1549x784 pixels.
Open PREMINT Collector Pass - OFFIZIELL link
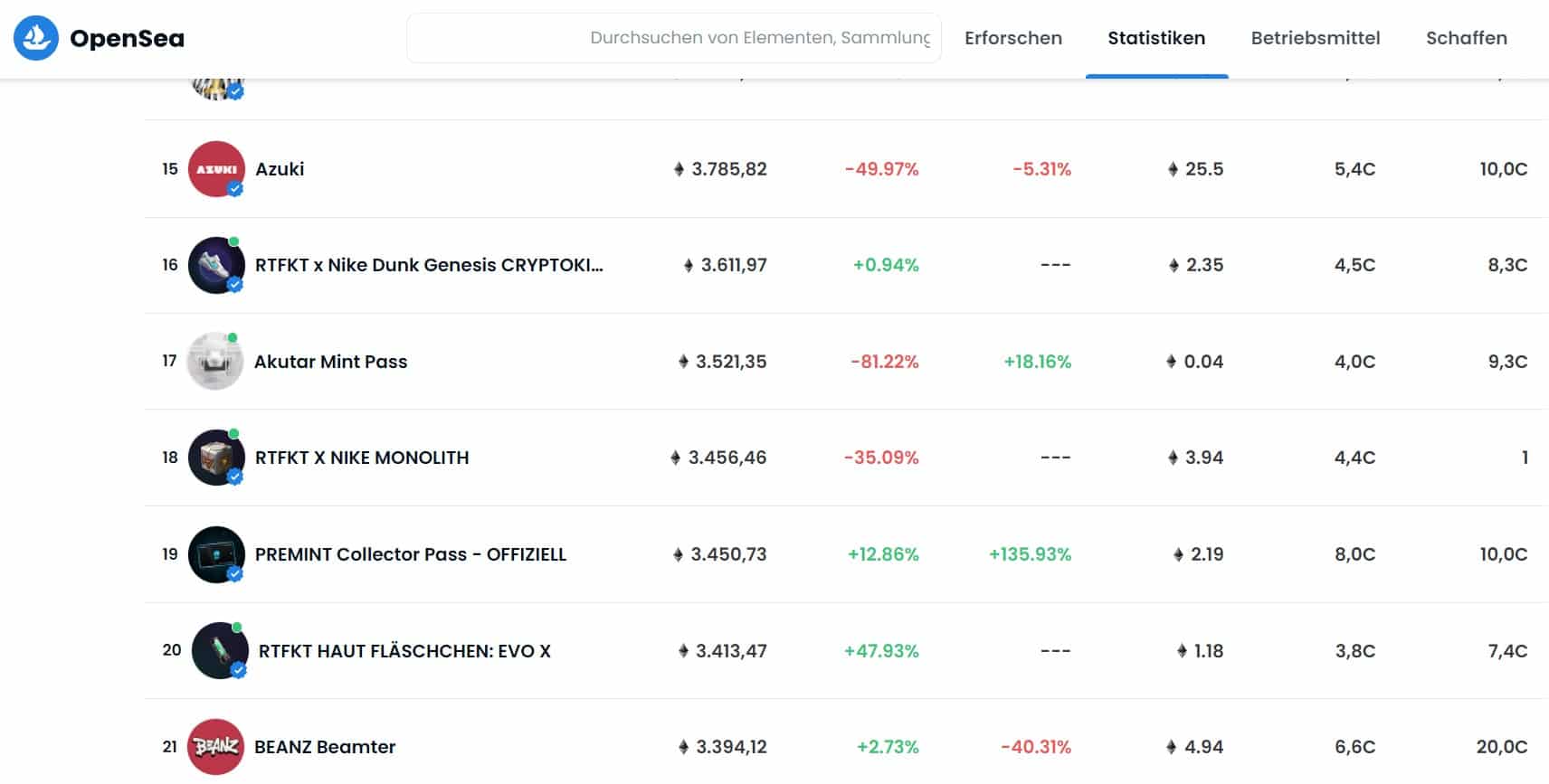point(411,554)
